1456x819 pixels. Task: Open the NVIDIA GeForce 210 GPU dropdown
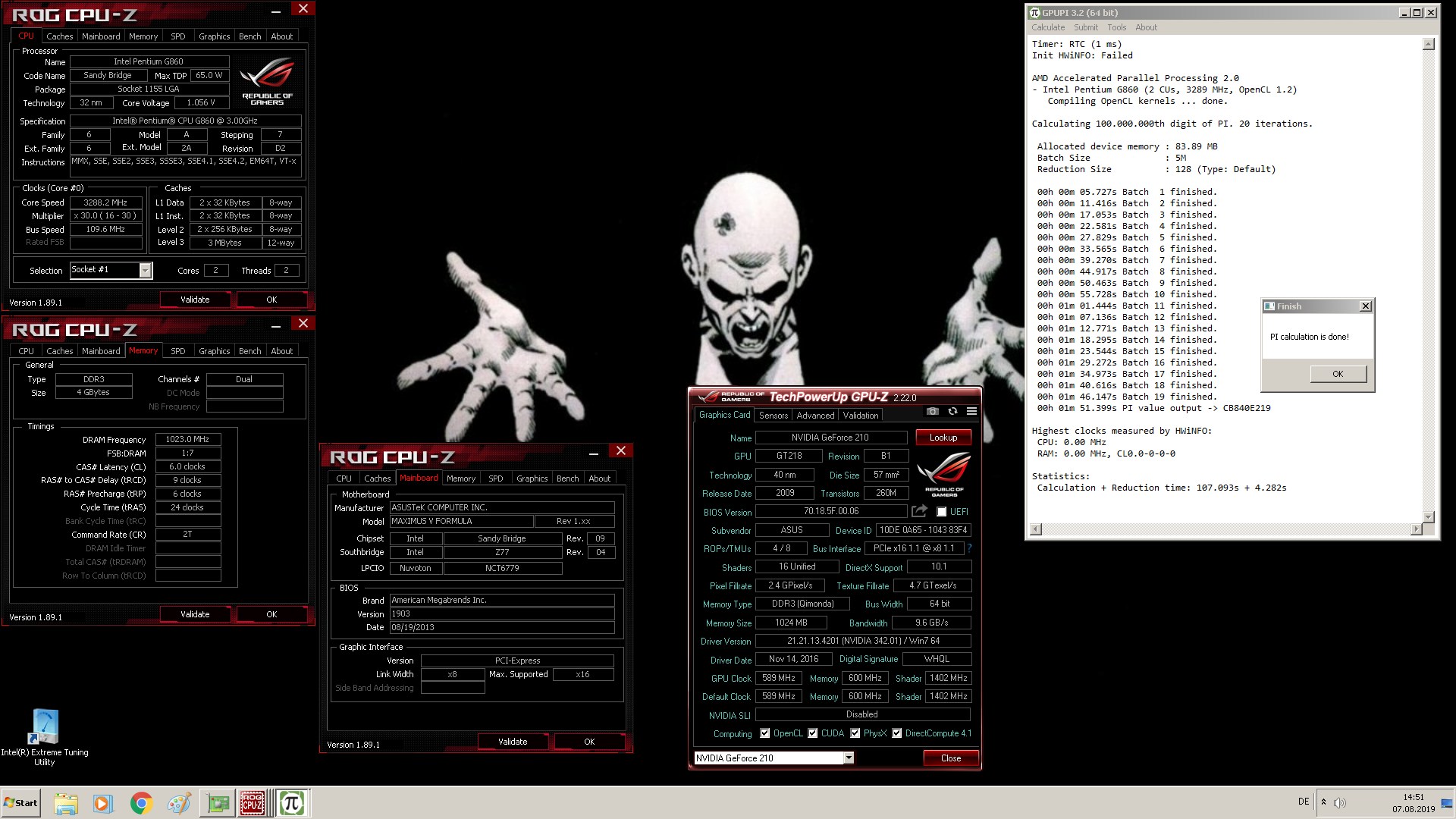[x=849, y=758]
